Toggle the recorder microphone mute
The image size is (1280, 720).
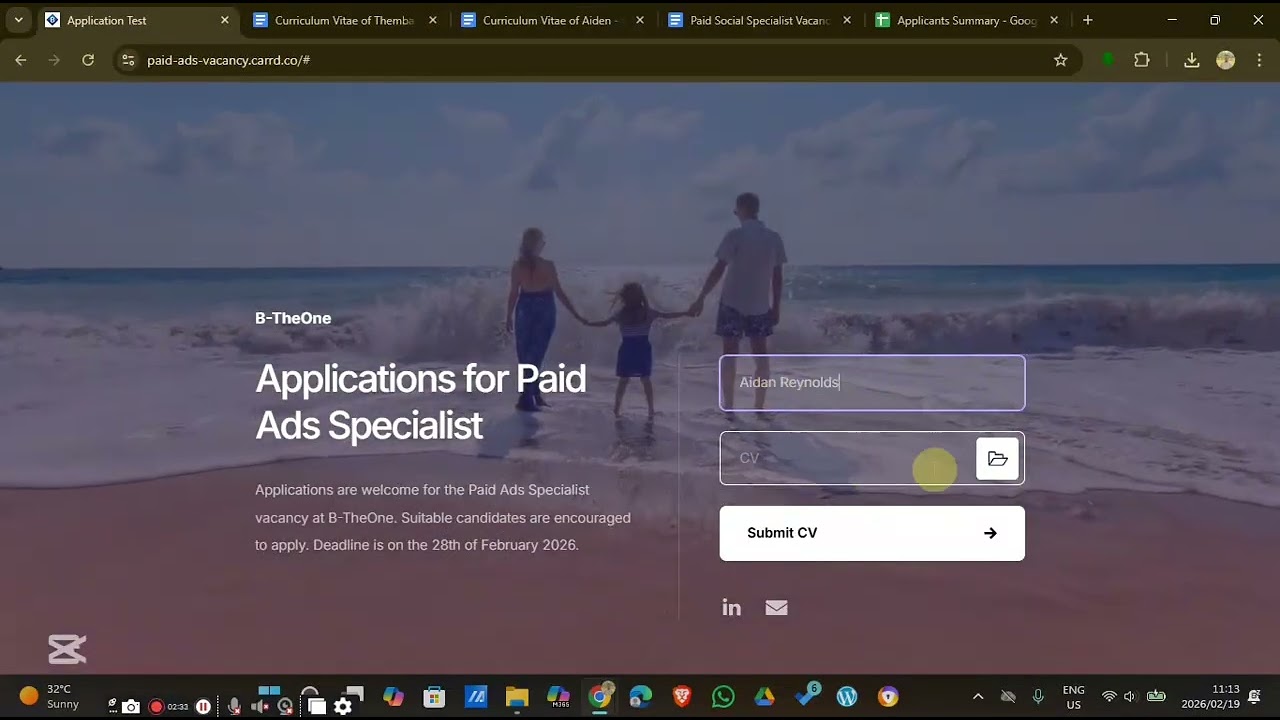click(234, 707)
